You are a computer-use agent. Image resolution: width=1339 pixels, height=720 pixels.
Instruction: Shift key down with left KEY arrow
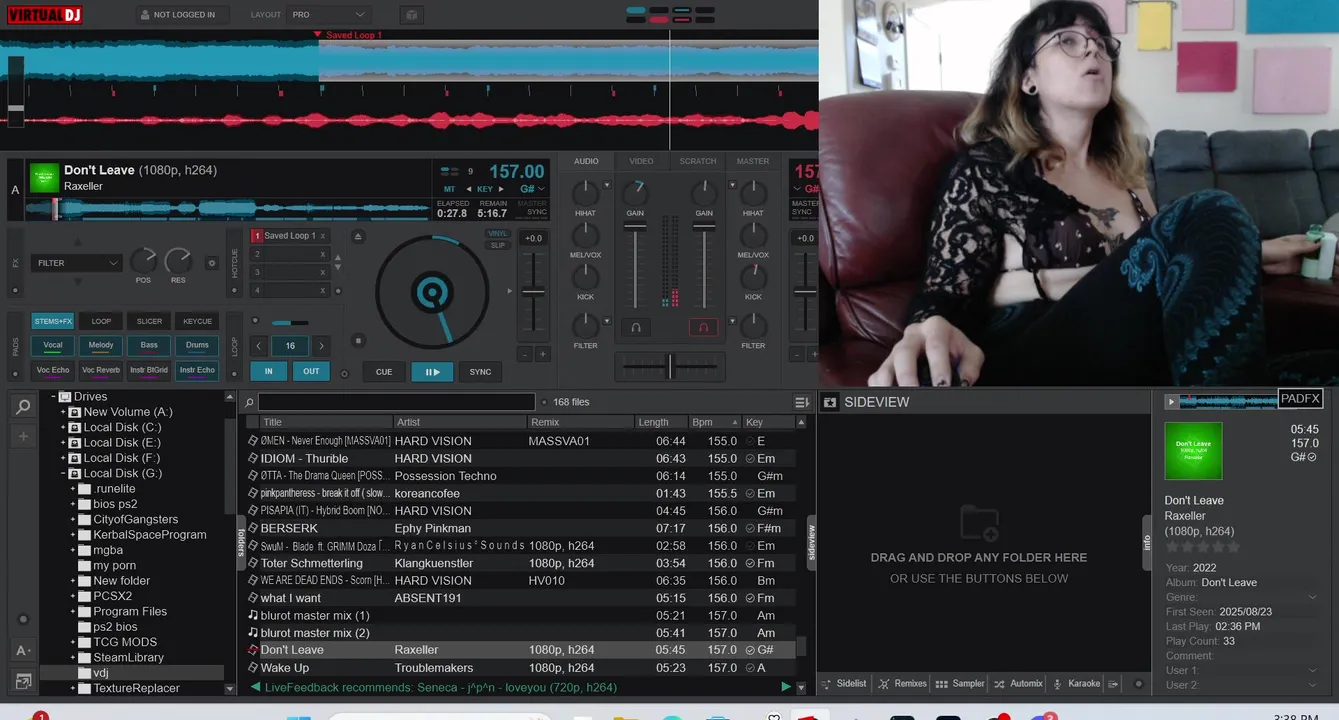tap(470, 189)
